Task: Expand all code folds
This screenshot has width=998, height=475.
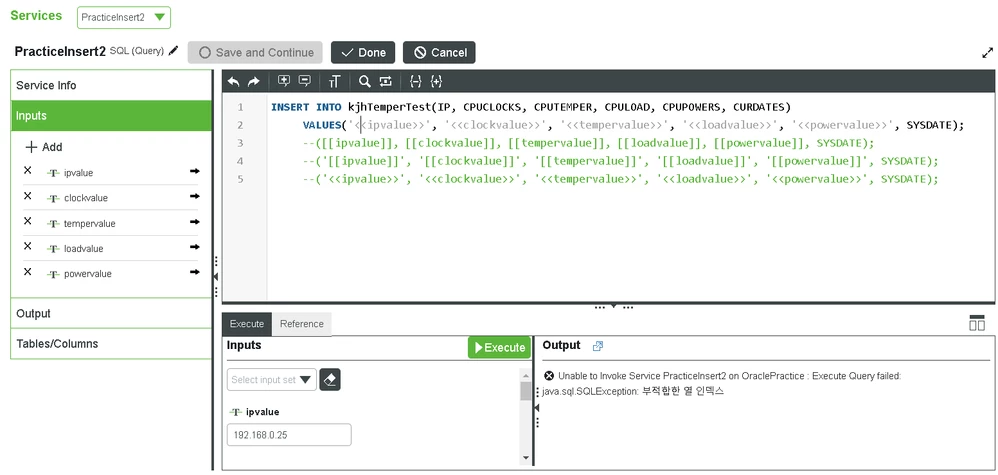Action: (x=436, y=82)
